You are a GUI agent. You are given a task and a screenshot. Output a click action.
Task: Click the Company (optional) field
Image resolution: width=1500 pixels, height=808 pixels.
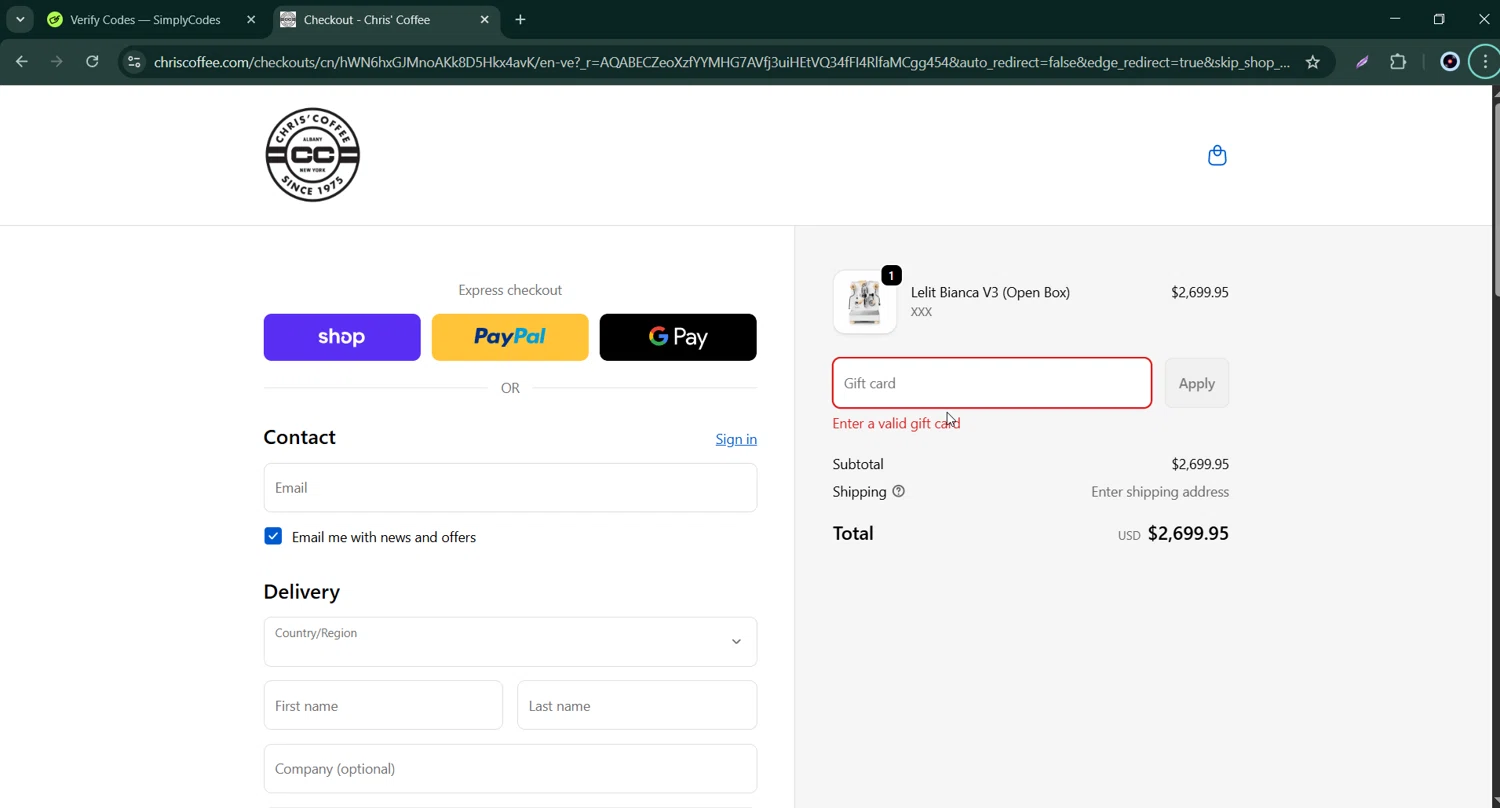point(510,768)
